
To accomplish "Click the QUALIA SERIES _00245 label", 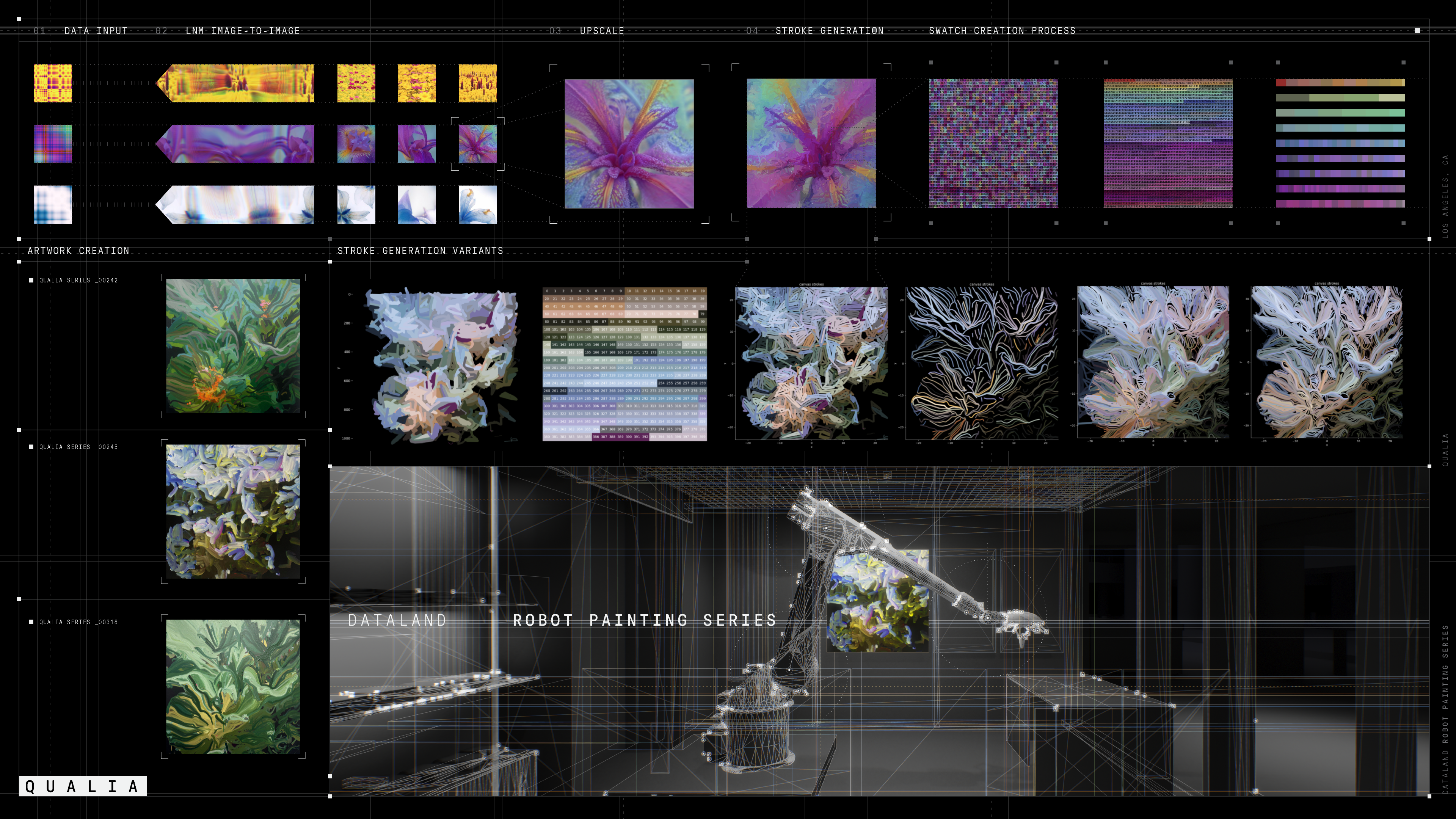I will (78, 447).
